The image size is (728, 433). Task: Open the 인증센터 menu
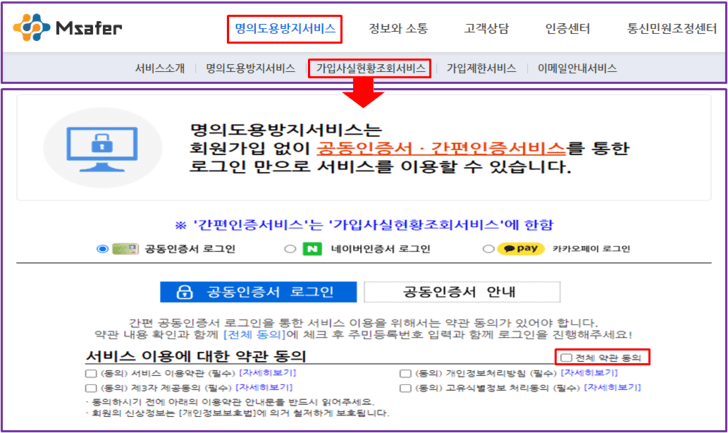(567, 29)
